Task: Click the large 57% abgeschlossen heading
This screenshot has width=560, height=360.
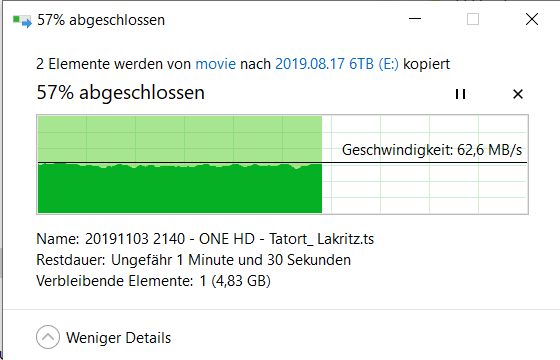Action: click(121, 92)
